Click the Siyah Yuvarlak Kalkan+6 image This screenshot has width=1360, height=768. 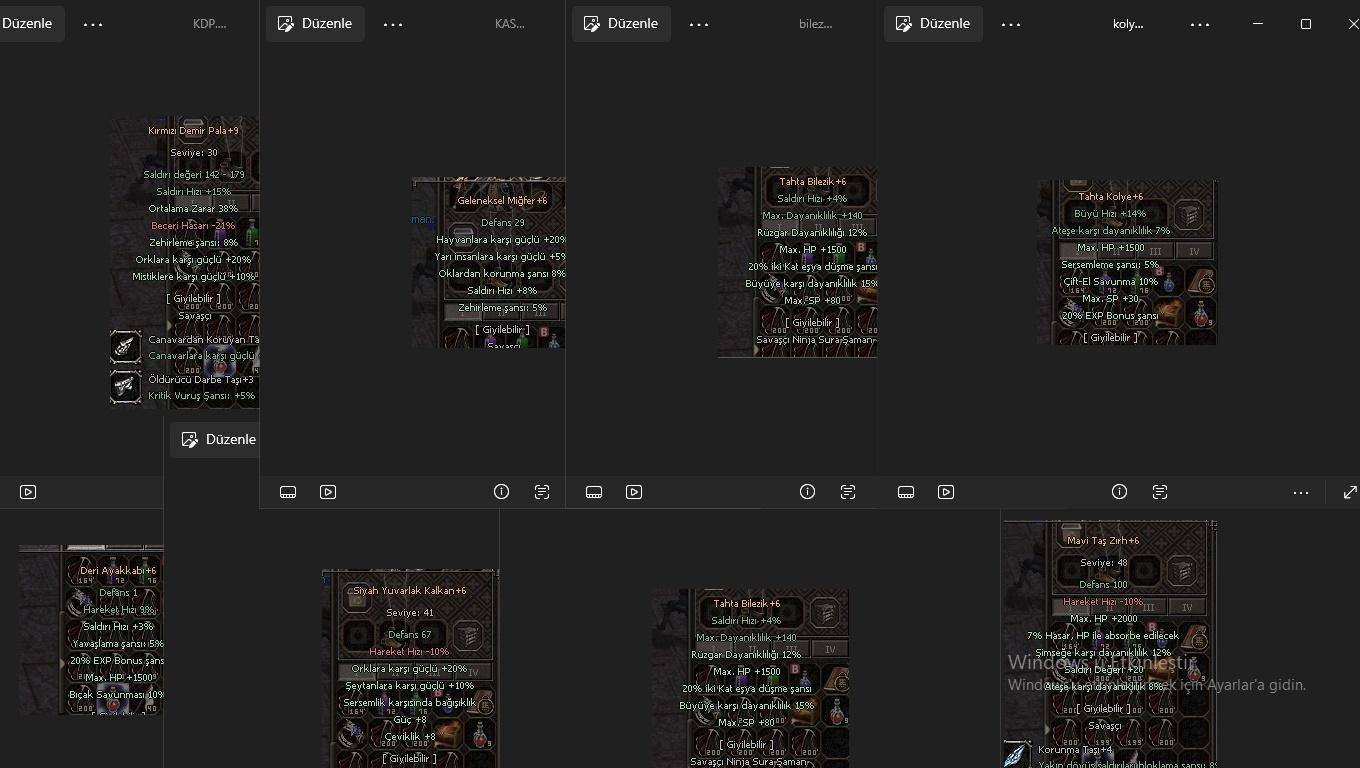tap(410, 669)
